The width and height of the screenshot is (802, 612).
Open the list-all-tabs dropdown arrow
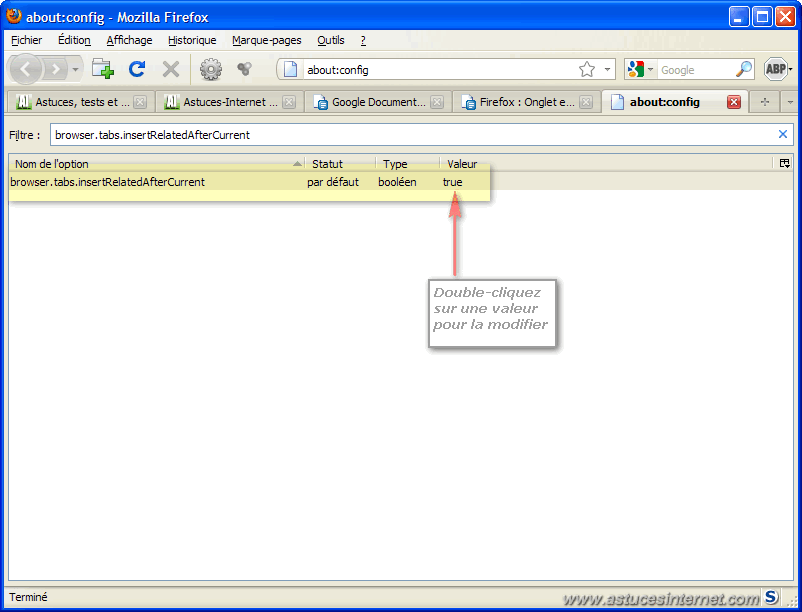coord(790,102)
